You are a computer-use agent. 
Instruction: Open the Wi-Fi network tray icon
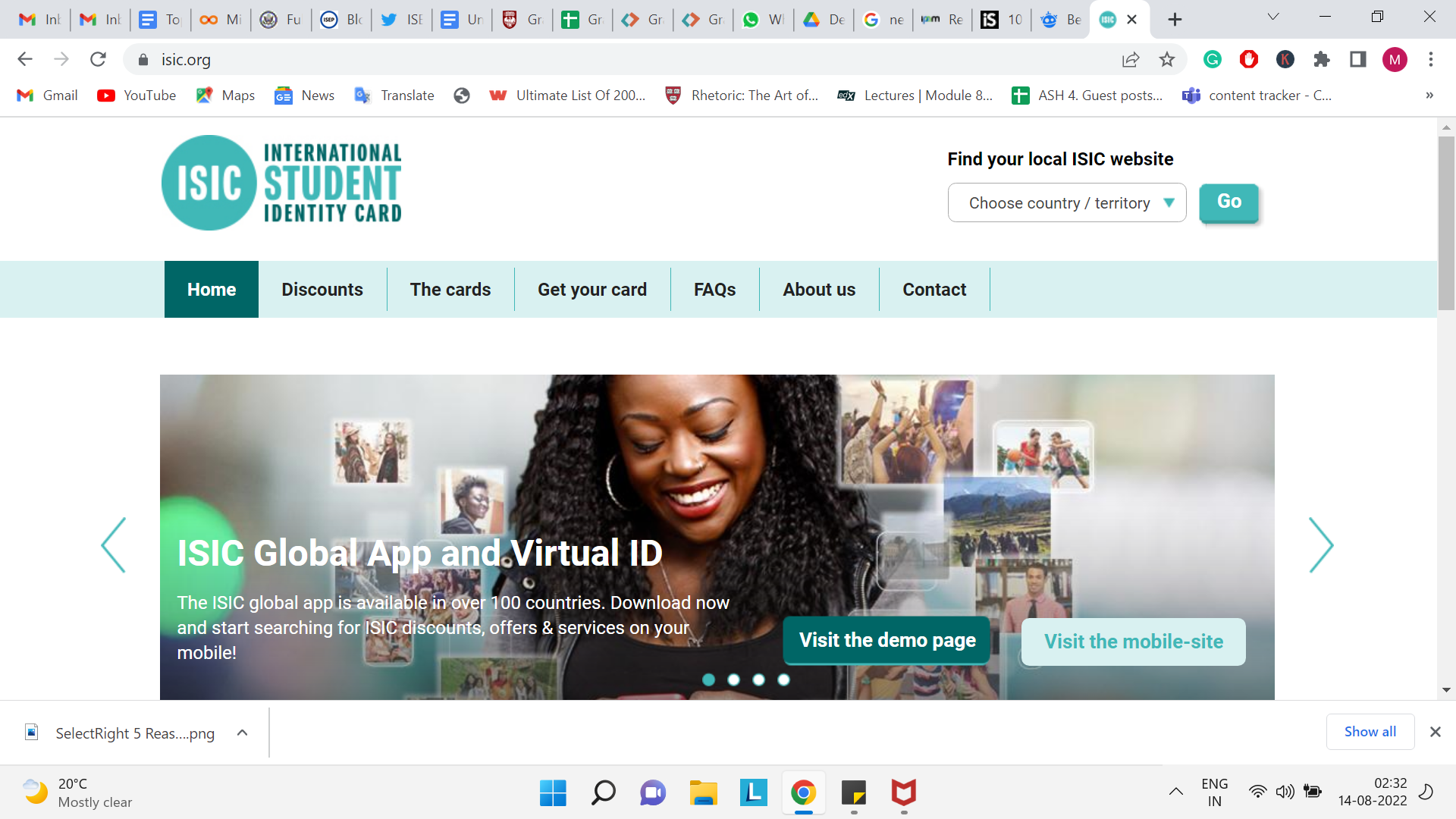[x=1257, y=792]
